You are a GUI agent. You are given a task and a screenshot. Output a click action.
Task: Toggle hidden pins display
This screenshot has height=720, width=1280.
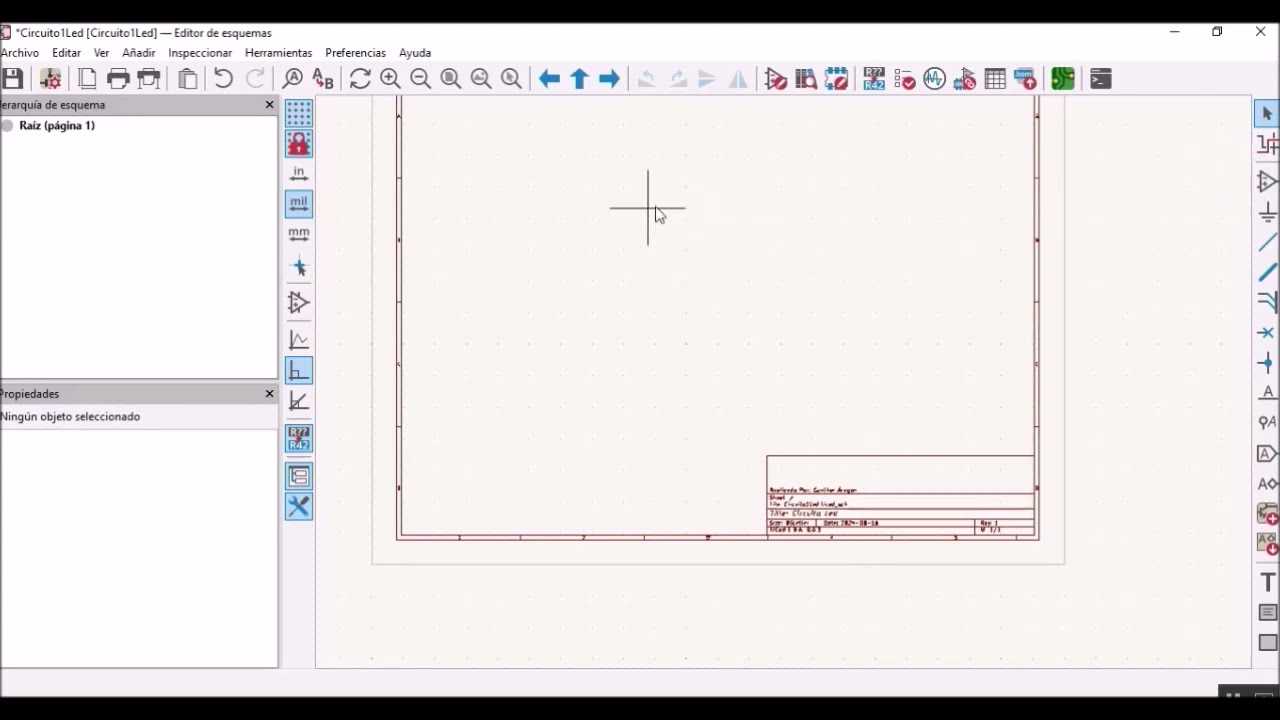[299, 302]
